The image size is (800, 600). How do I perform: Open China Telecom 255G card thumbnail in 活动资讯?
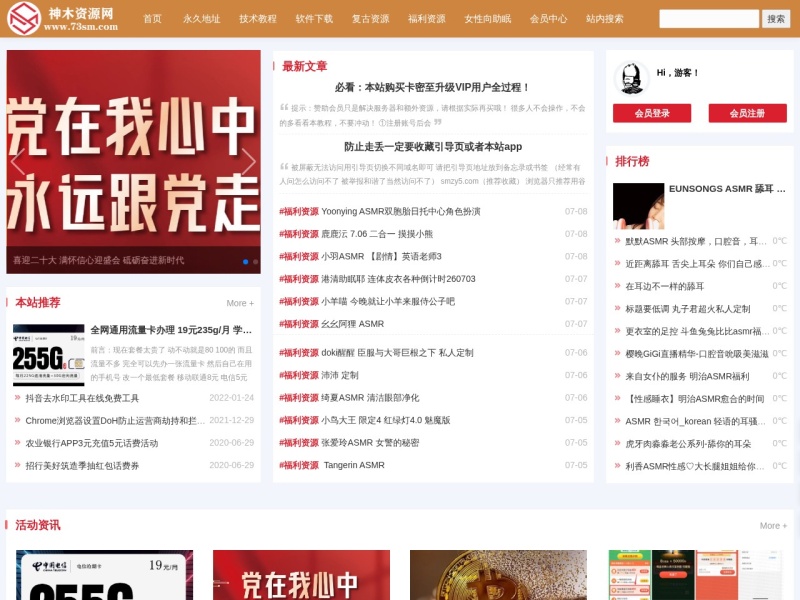tap(104, 575)
